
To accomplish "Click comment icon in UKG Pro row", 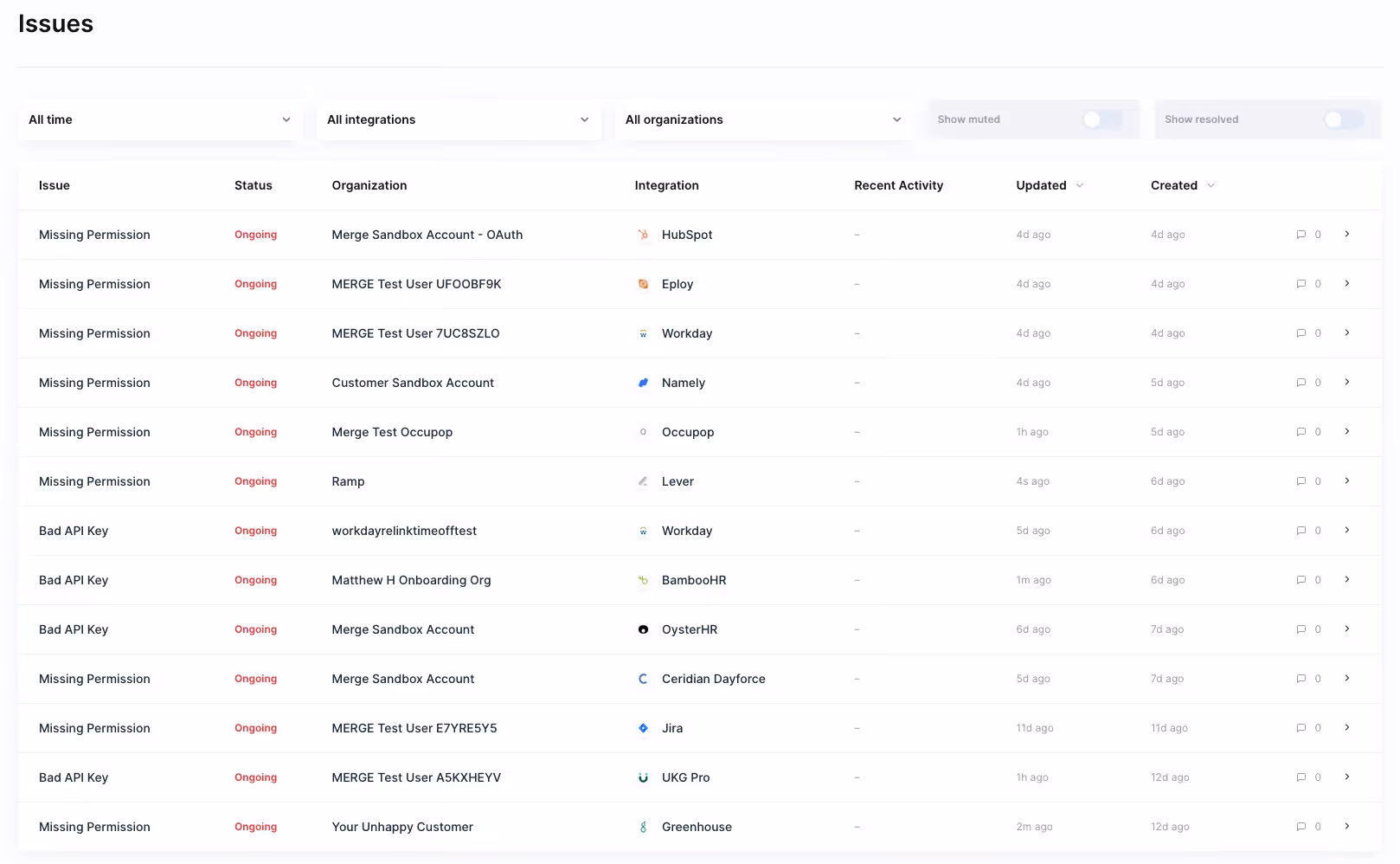I will [x=1300, y=777].
